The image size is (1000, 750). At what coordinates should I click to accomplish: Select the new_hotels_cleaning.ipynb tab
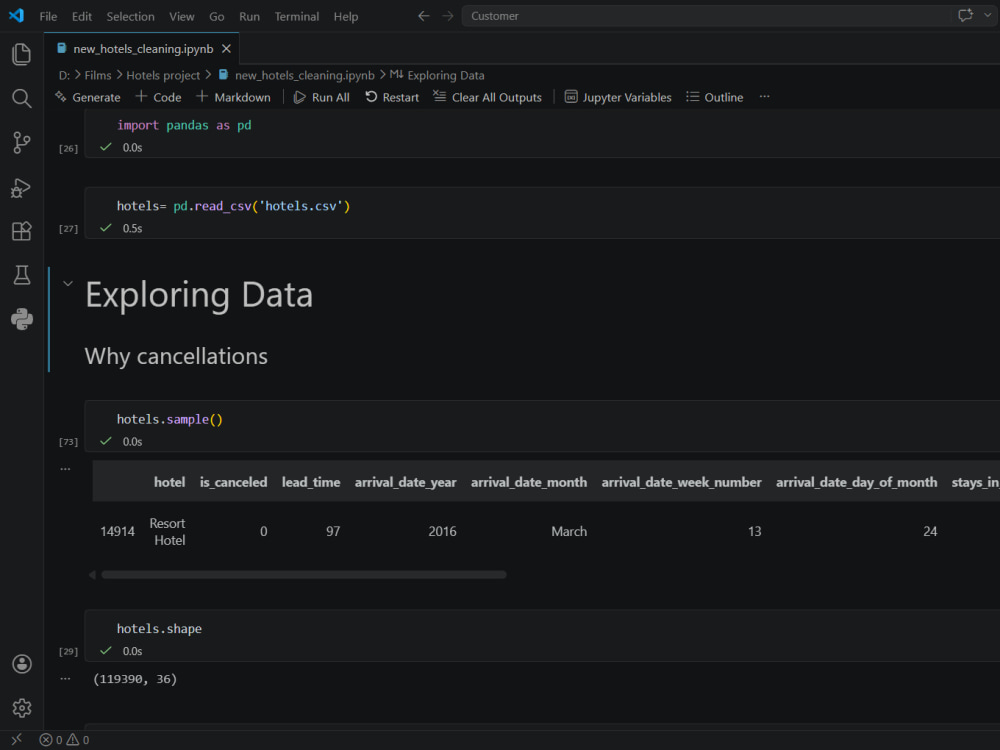[x=142, y=48]
